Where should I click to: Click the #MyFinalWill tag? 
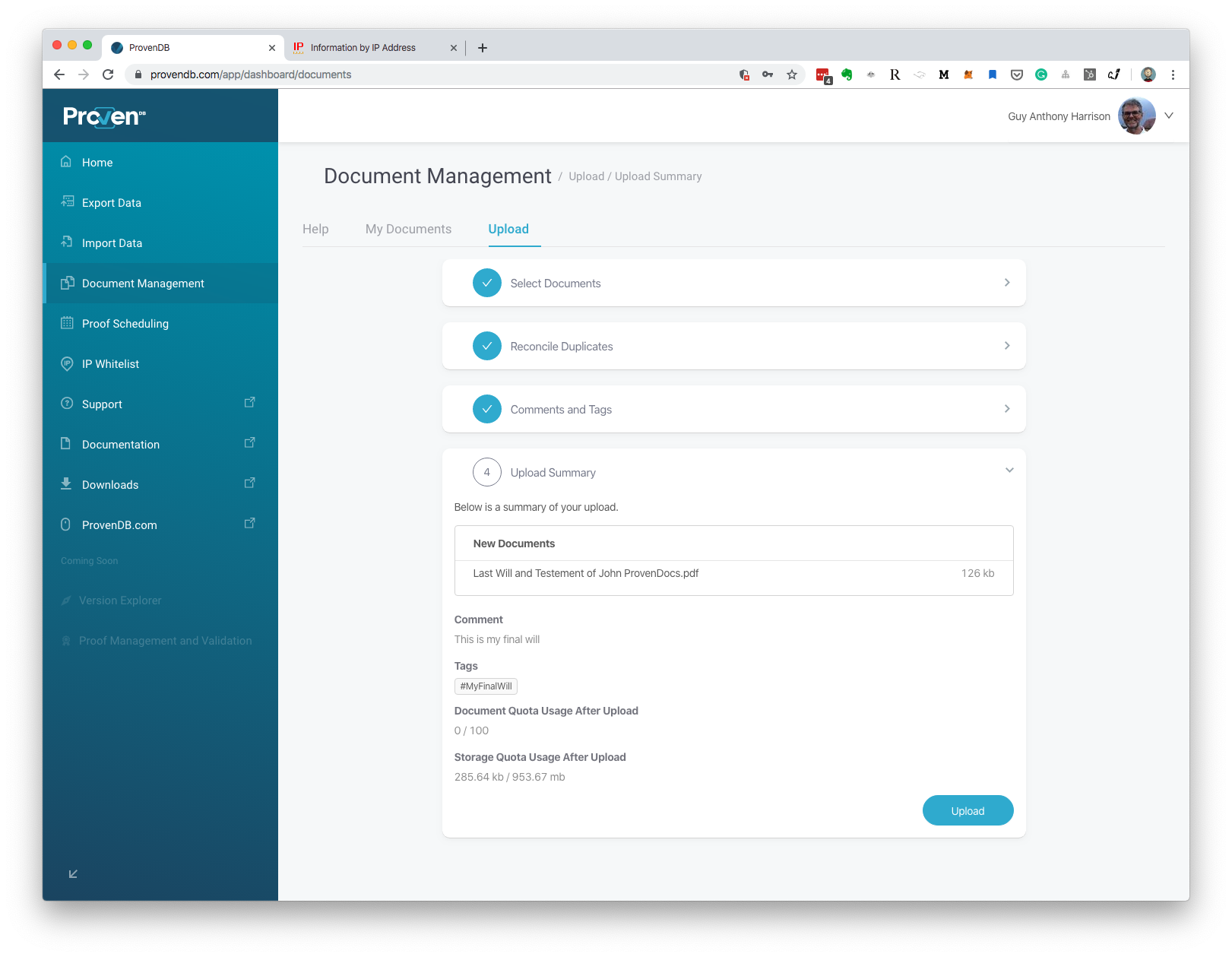click(486, 686)
